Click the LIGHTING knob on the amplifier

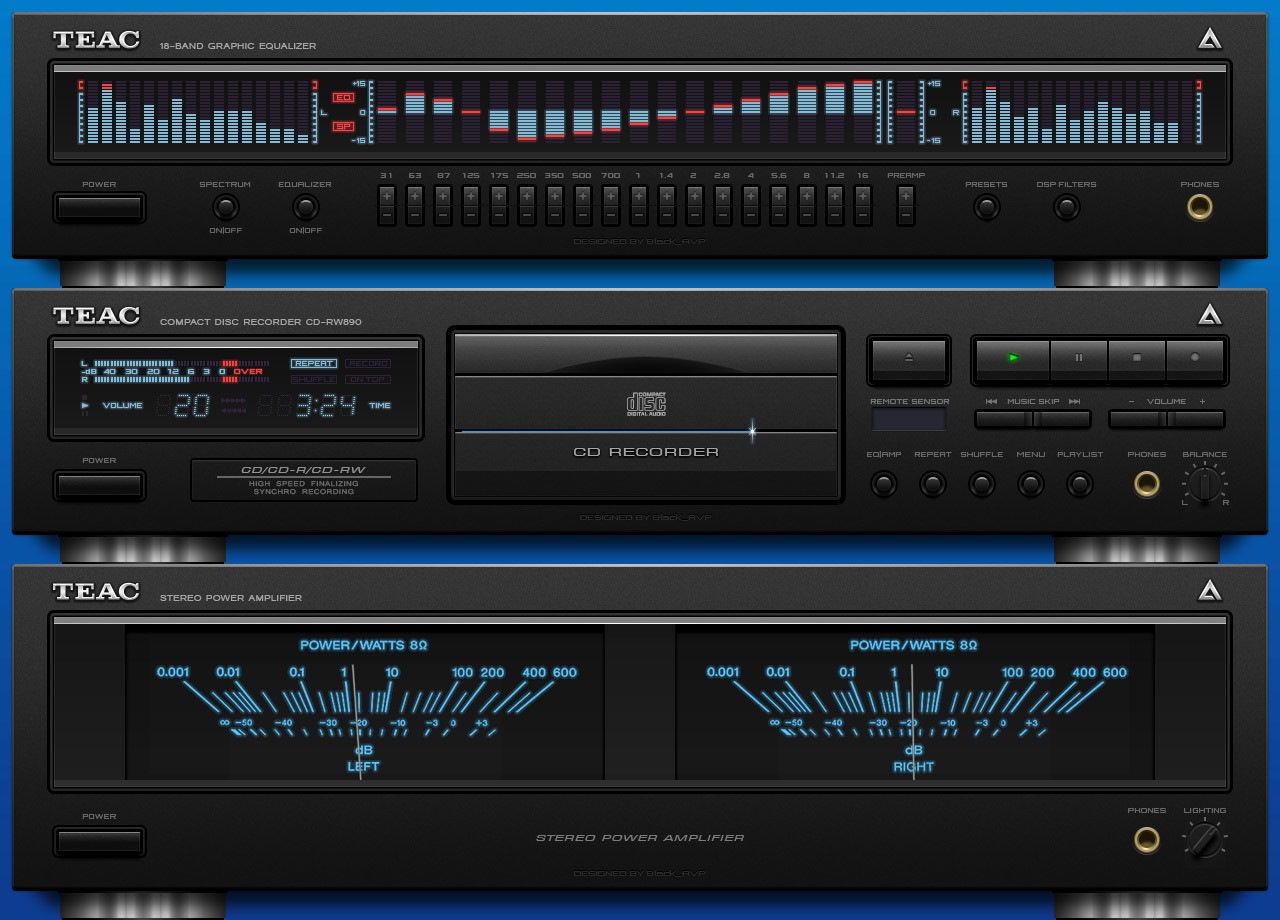[x=1205, y=840]
